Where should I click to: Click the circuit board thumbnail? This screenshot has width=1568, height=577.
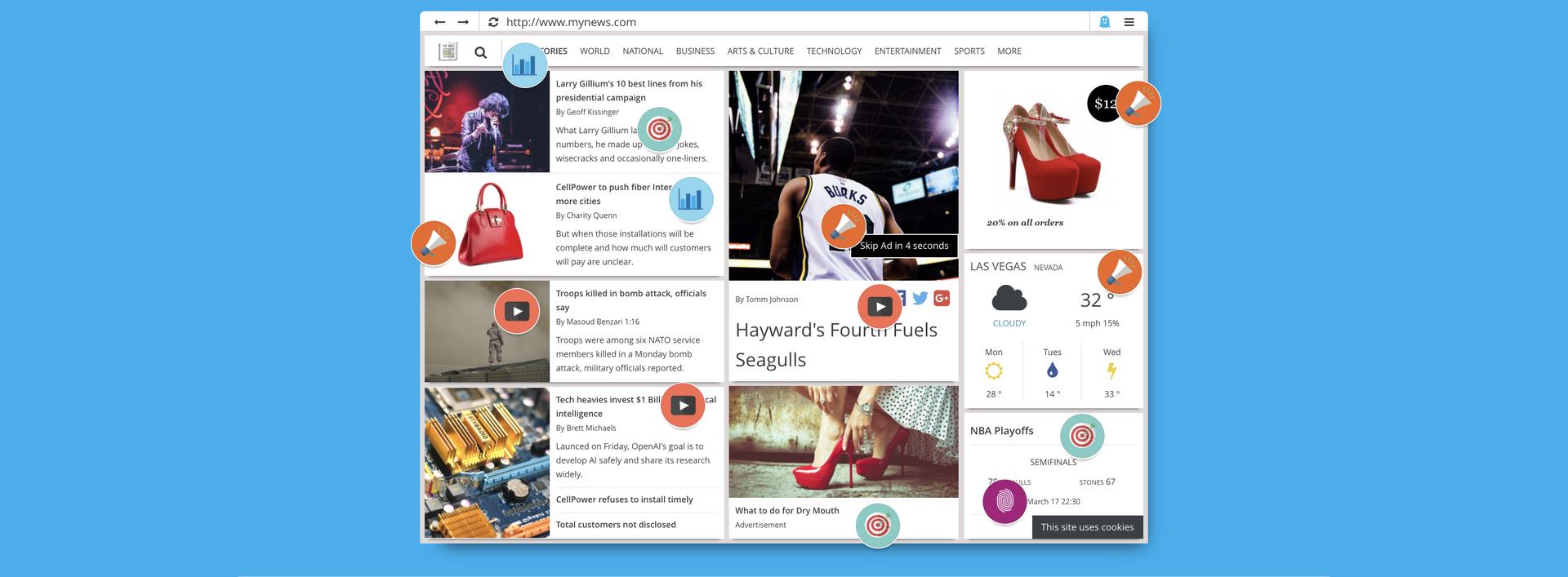pos(487,463)
